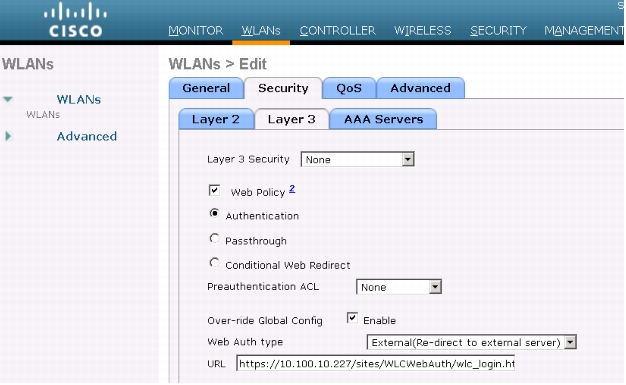Expand the Advanced sidebar arrow

(8, 136)
